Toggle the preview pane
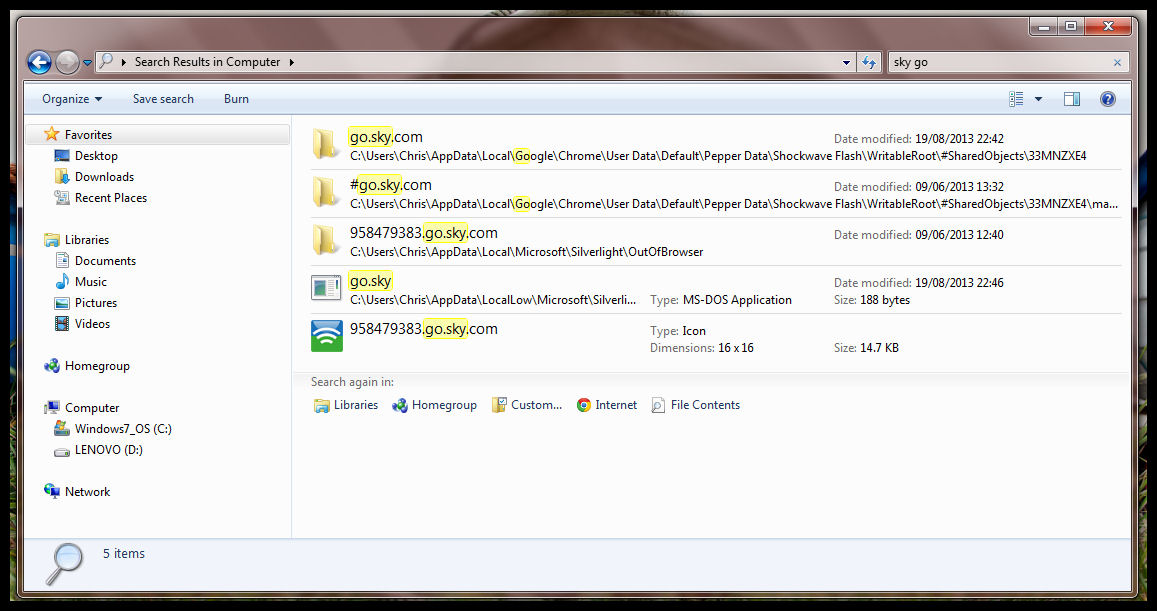This screenshot has width=1157, height=611. [x=1072, y=99]
